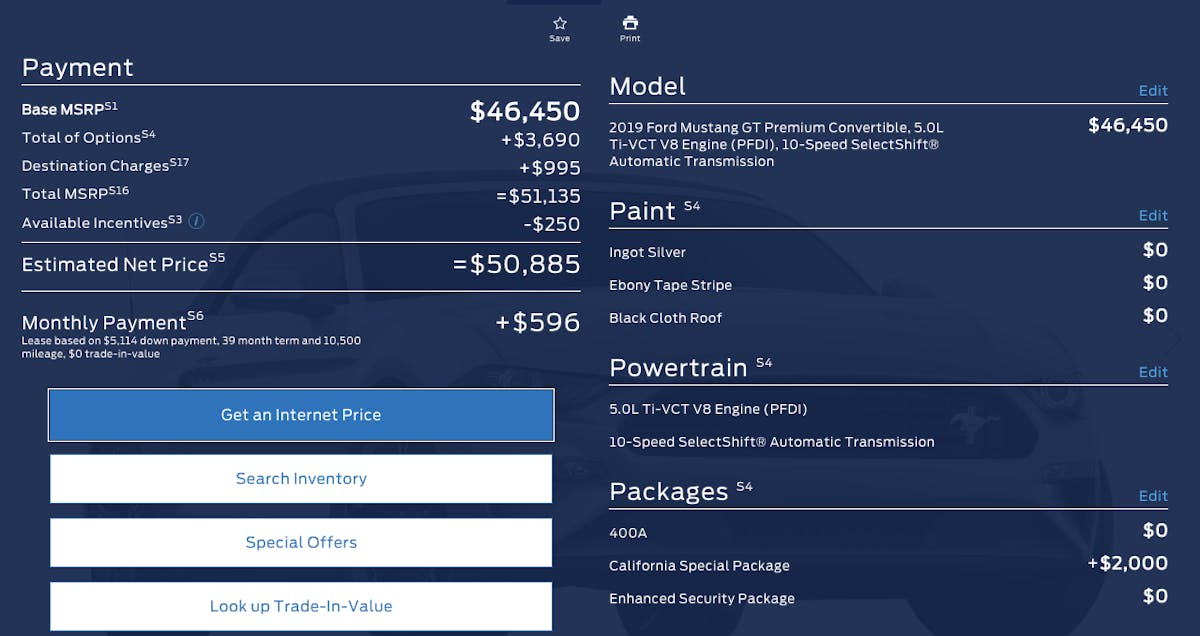Viewport: 1200px width, 636px height.
Task: Click the S4 footnote next to Paint heading
Action: pos(692,206)
